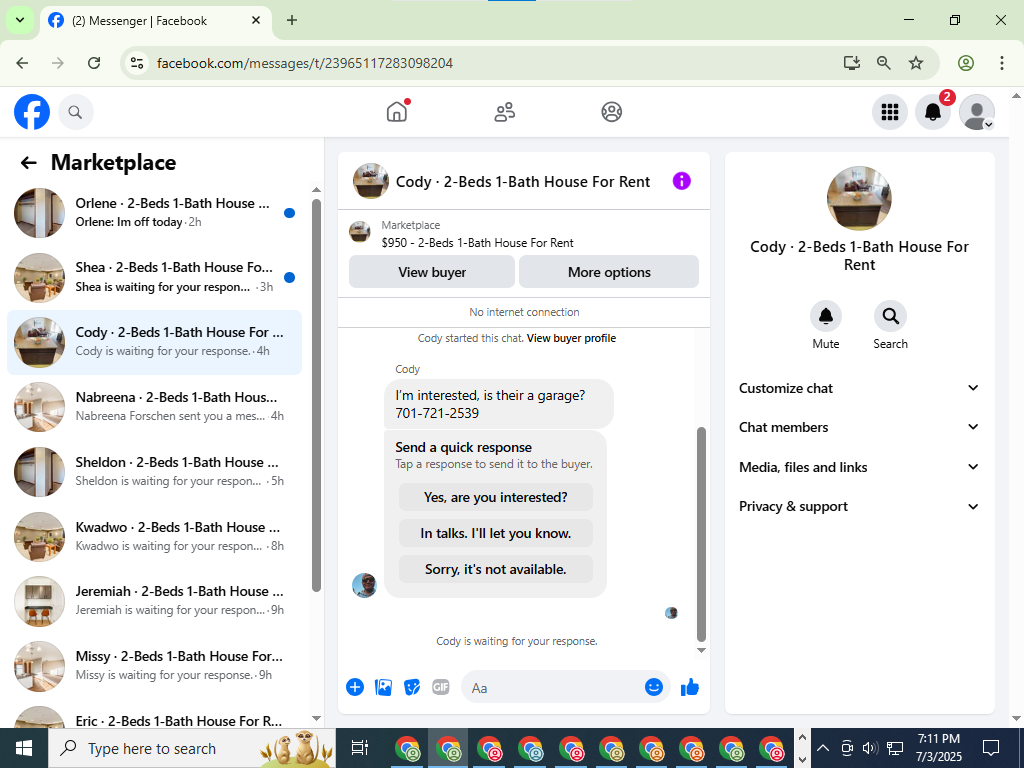Open Orlene's conversation in the list
Screen dimensions: 1024x768
(154, 212)
